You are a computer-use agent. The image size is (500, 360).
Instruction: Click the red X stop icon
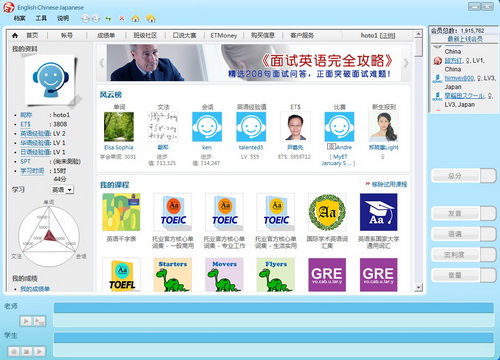pos(122,19)
